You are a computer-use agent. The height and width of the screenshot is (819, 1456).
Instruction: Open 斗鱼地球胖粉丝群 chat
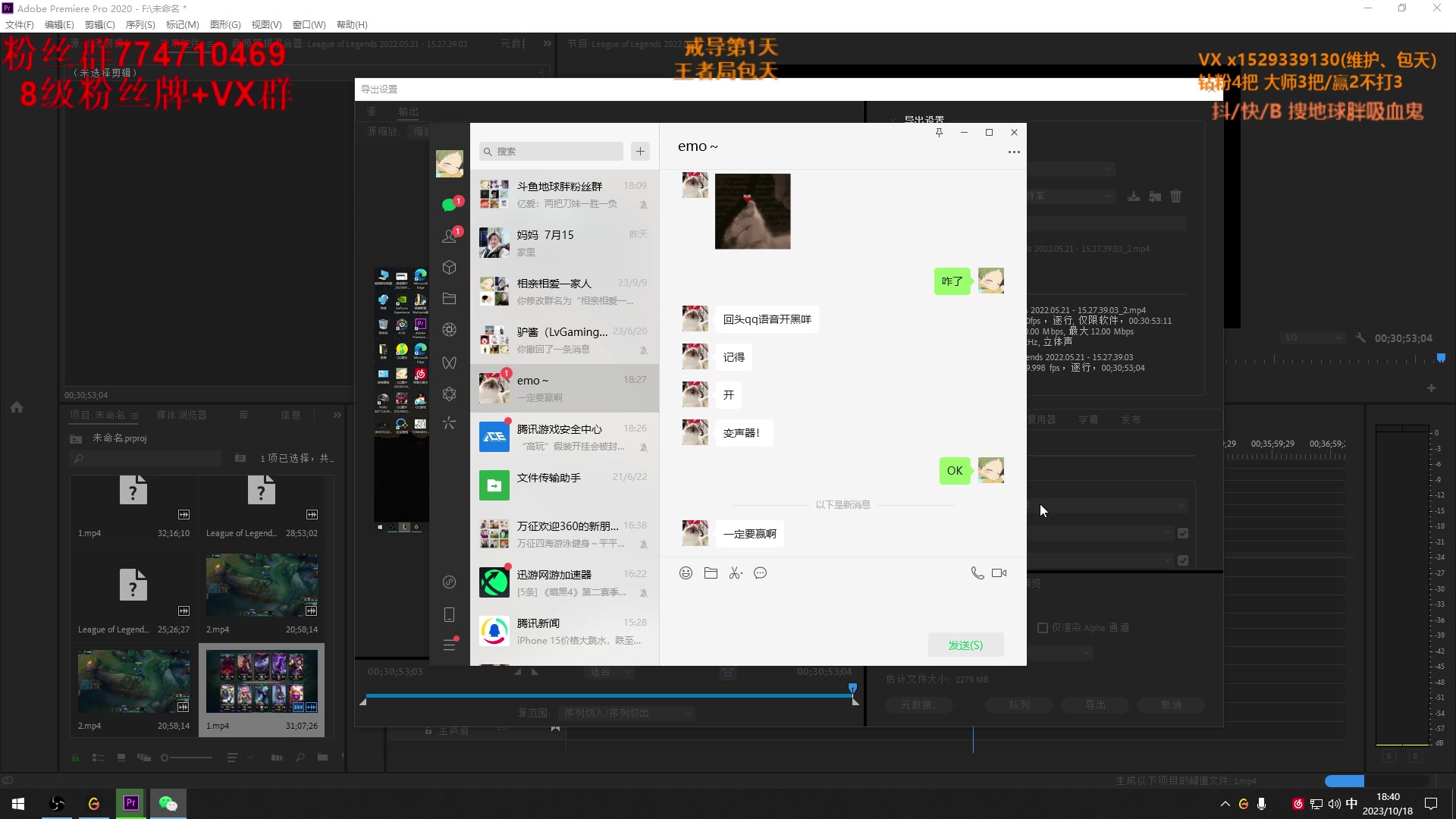pos(564,194)
